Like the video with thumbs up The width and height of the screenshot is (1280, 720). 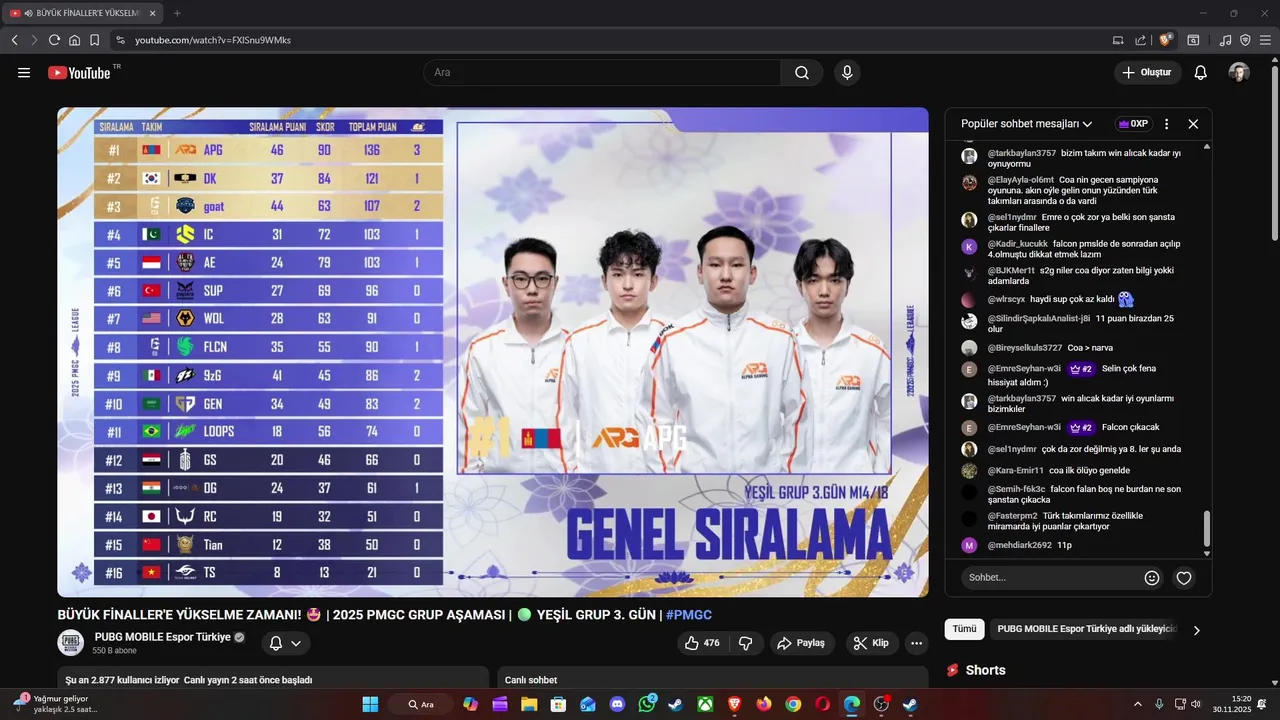(702, 643)
